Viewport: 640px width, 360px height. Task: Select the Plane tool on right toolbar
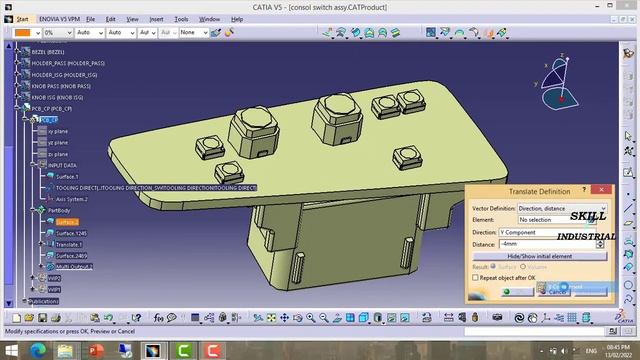(x=628, y=223)
